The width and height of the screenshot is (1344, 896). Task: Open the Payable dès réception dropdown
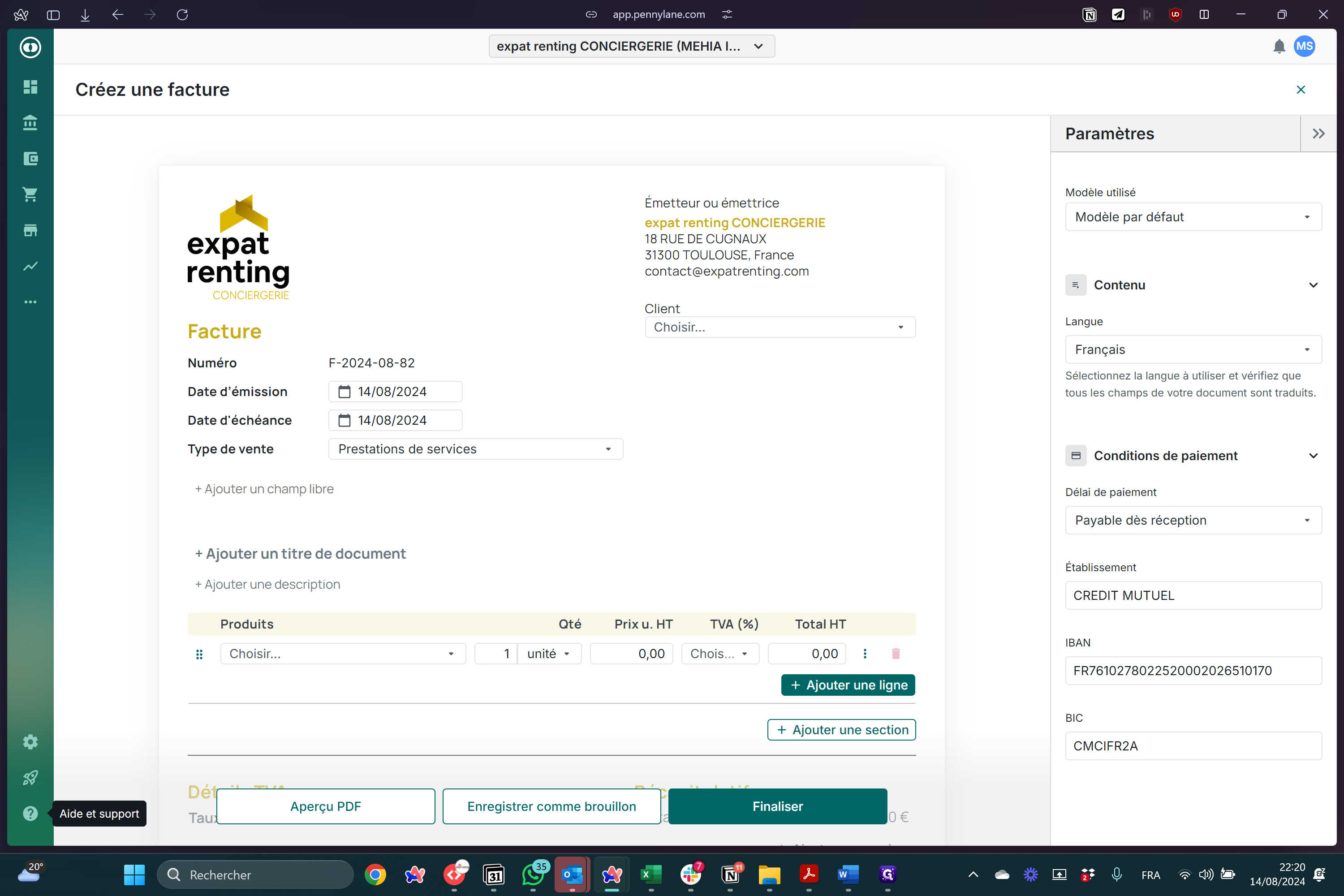click(1193, 521)
